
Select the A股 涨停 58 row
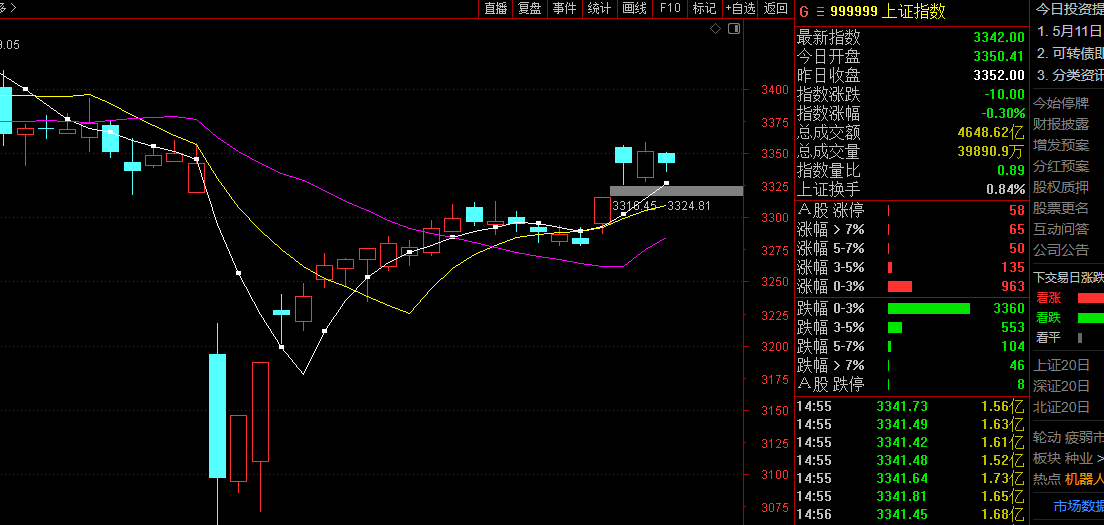pyautogui.click(x=911, y=210)
